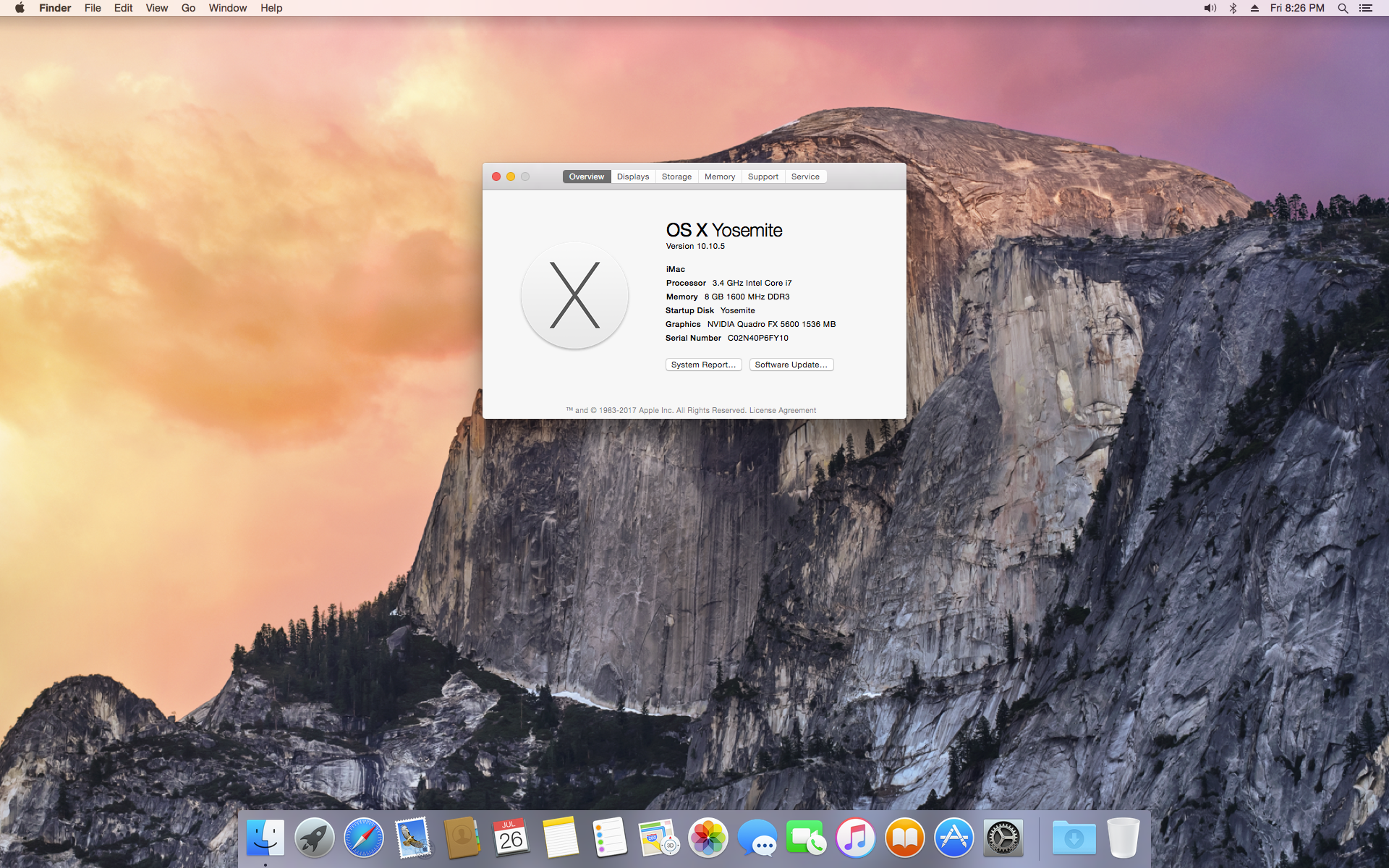Viewport: 1389px width, 868px height.
Task: Open Notification Center
Action: click(x=1366, y=8)
